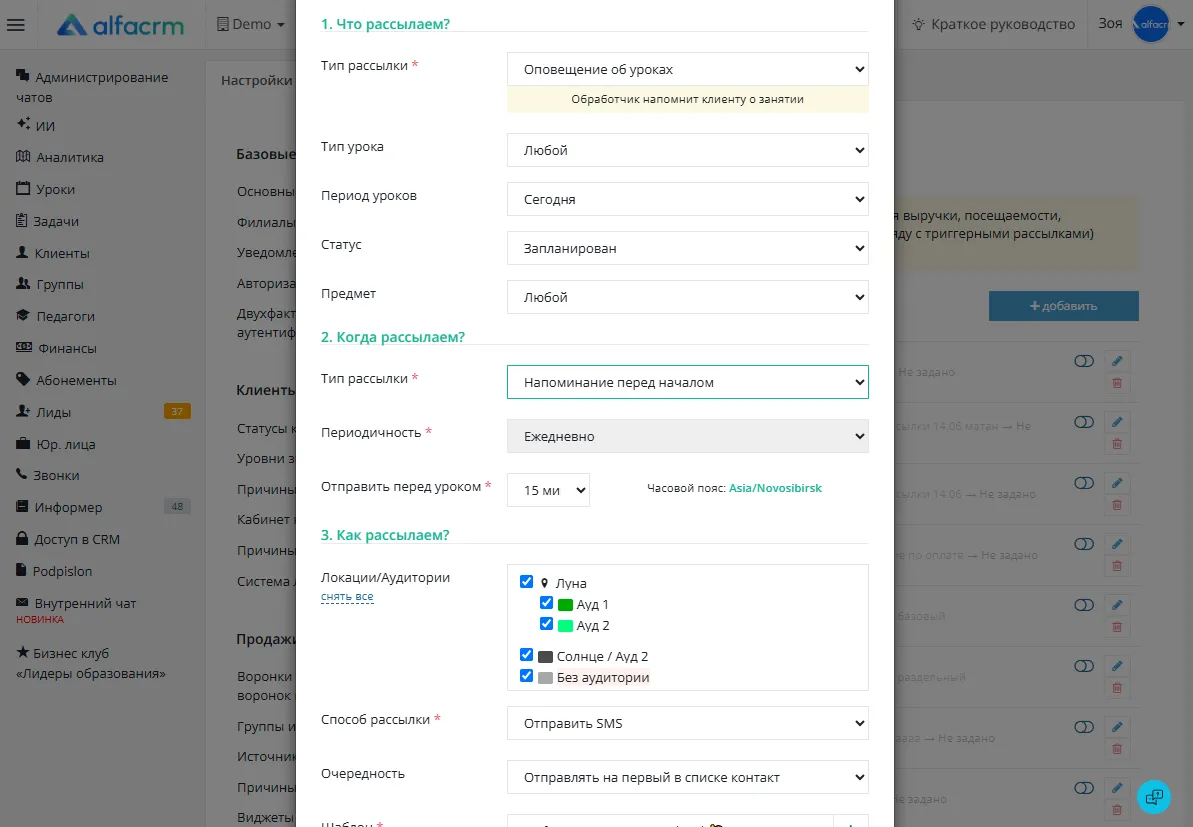This screenshot has height=827, width=1193.
Task: Click the alfacrm logo
Action: pyautogui.click(x=120, y=25)
